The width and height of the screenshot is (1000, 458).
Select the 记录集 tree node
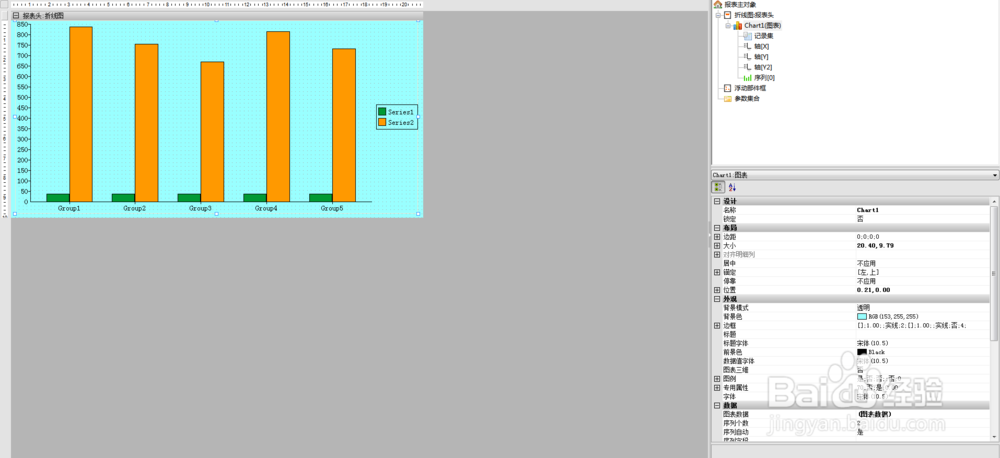(x=764, y=36)
